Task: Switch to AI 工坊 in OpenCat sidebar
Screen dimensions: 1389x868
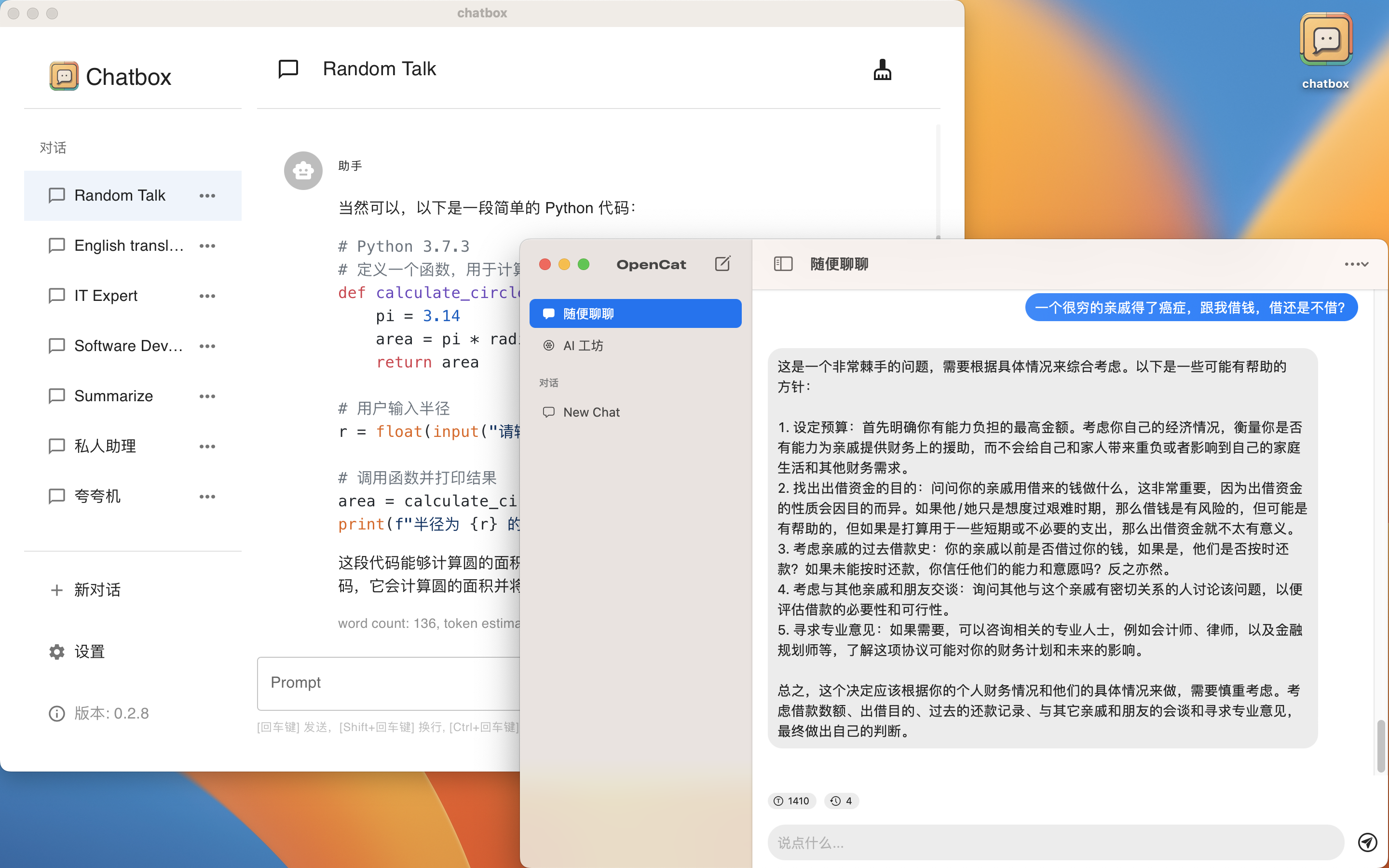Action: (x=582, y=345)
